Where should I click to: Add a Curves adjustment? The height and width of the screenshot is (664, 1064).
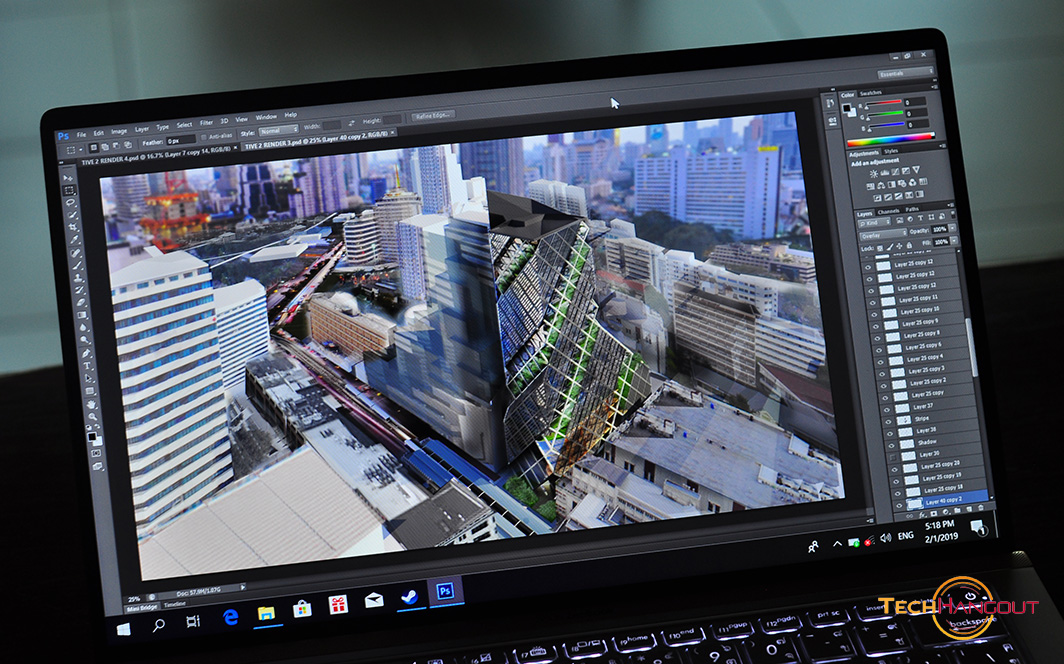895,172
